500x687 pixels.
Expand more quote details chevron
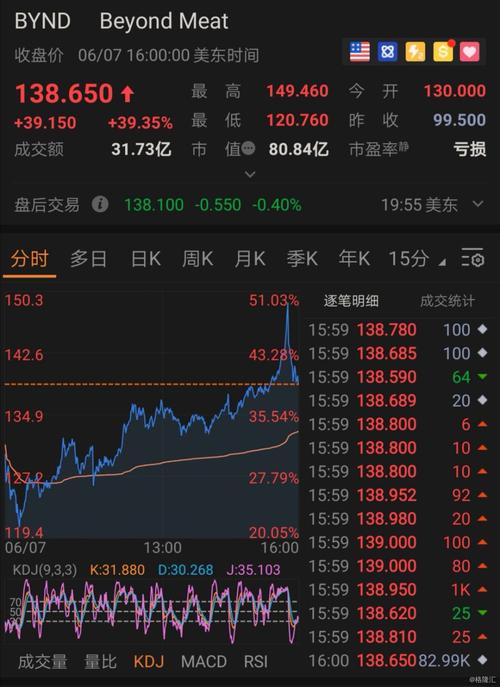(x=250, y=174)
